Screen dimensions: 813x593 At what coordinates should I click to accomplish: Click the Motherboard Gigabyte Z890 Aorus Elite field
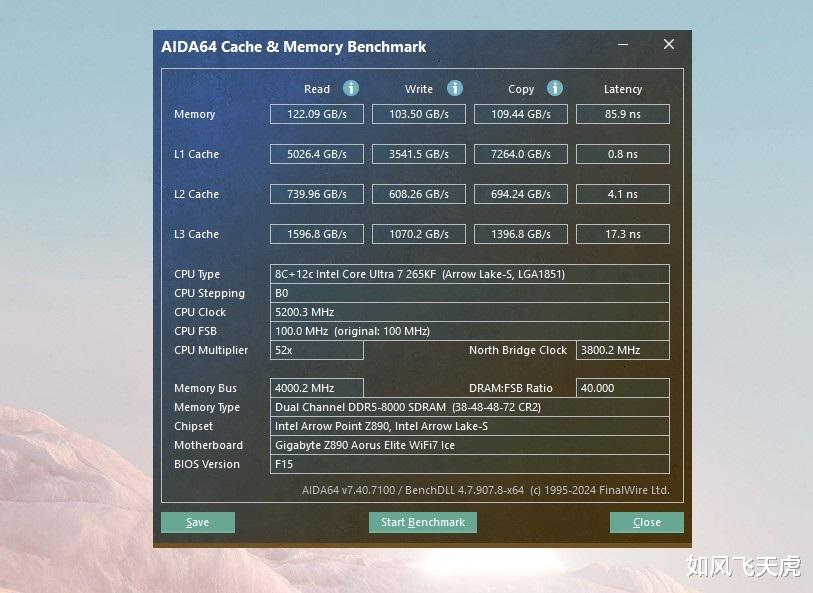[470, 445]
